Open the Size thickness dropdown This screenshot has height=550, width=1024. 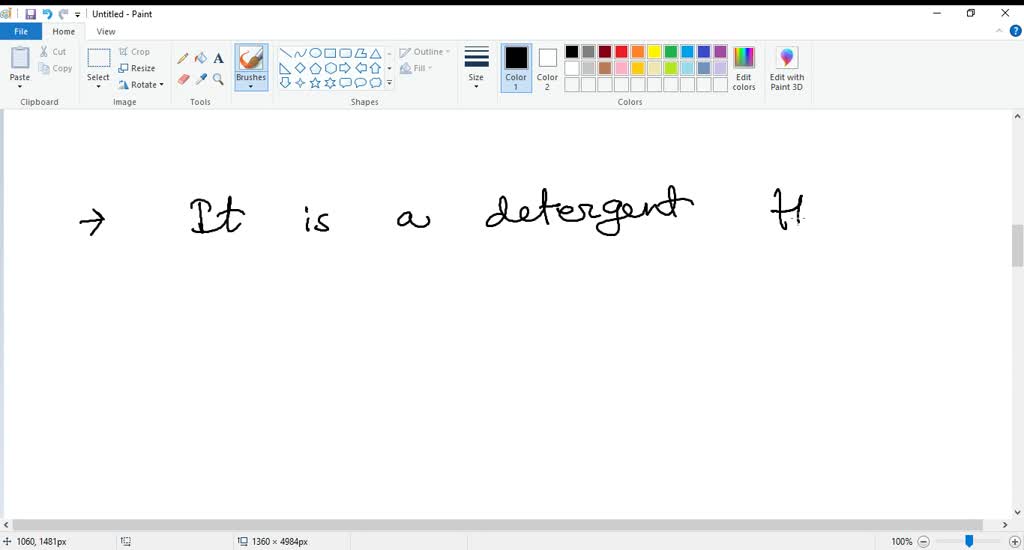(476, 67)
